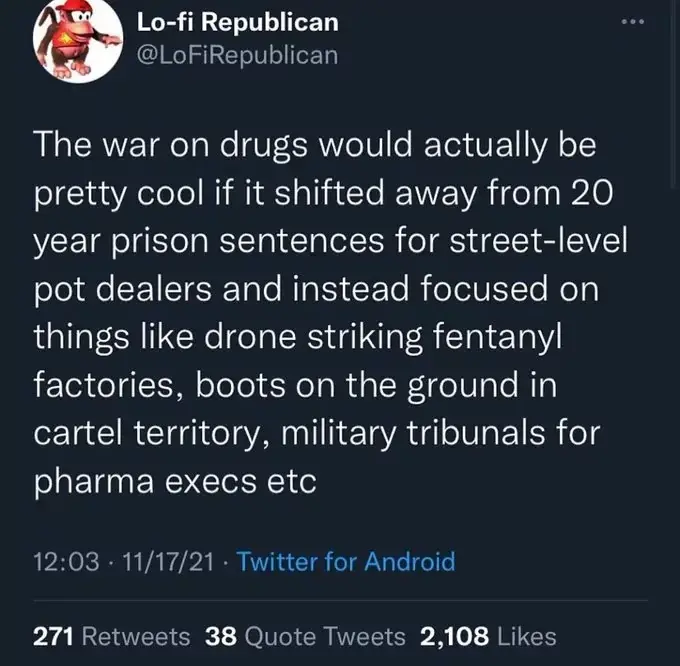The width and height of the screenshot is (680, 666).
Task: Click the divider line above stats row
Action: coord(340,601)
